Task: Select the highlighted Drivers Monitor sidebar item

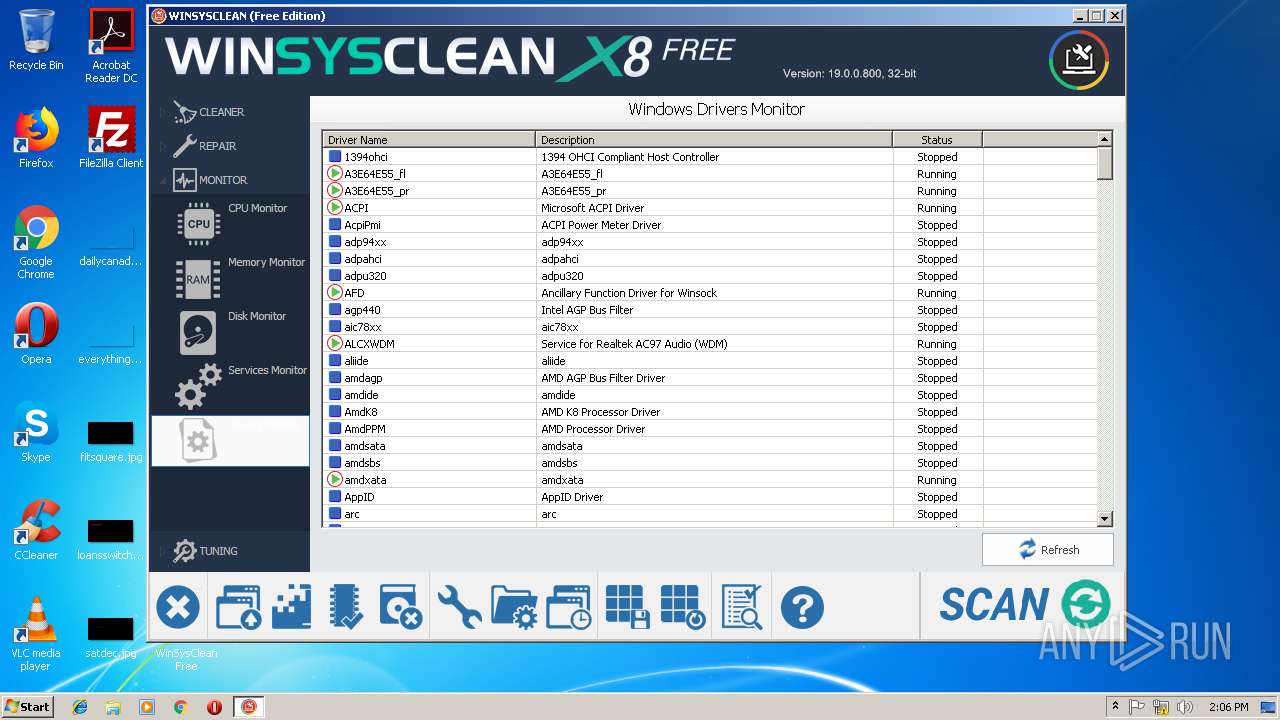Action: click(231, 440)
